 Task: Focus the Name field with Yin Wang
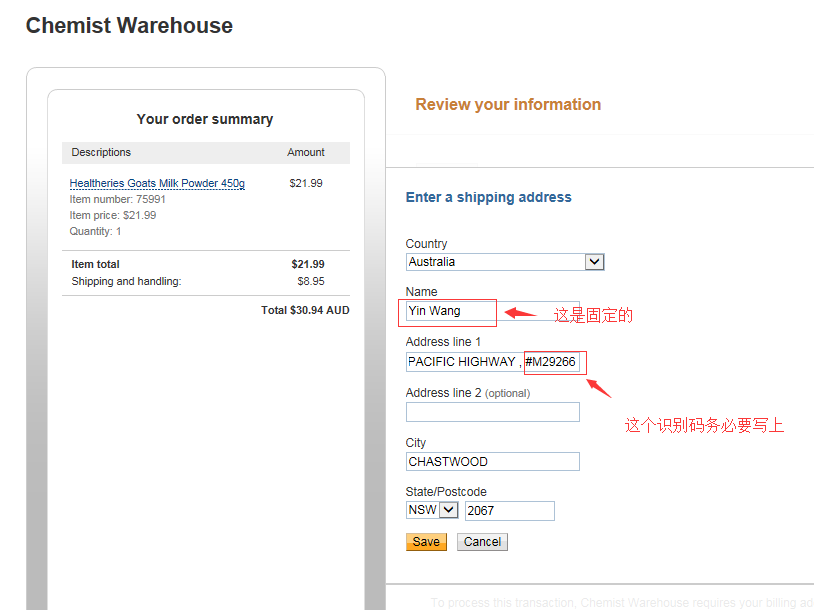click(493, 311)
